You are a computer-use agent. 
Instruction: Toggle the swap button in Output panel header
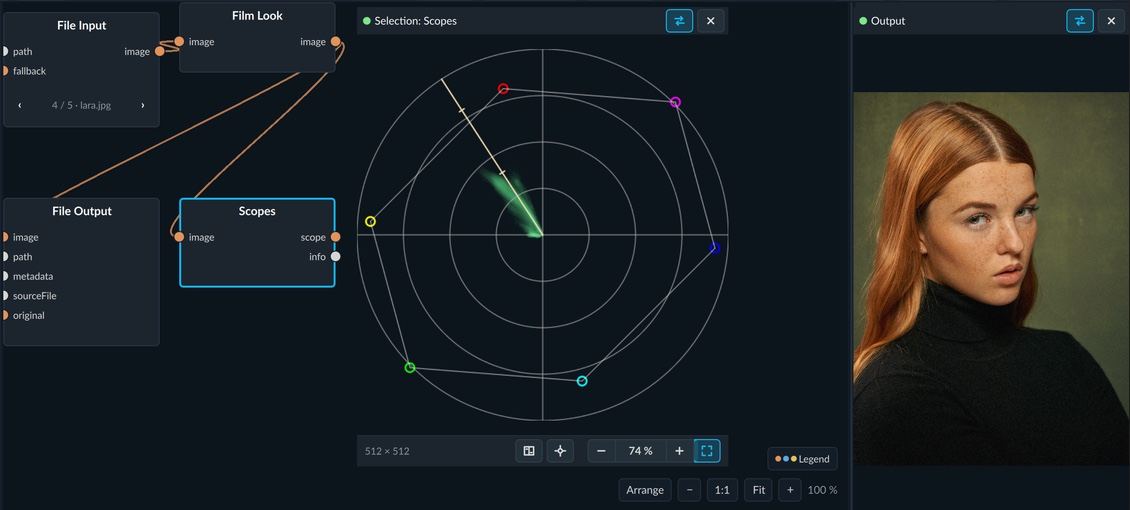click(x=1080, y=21)
